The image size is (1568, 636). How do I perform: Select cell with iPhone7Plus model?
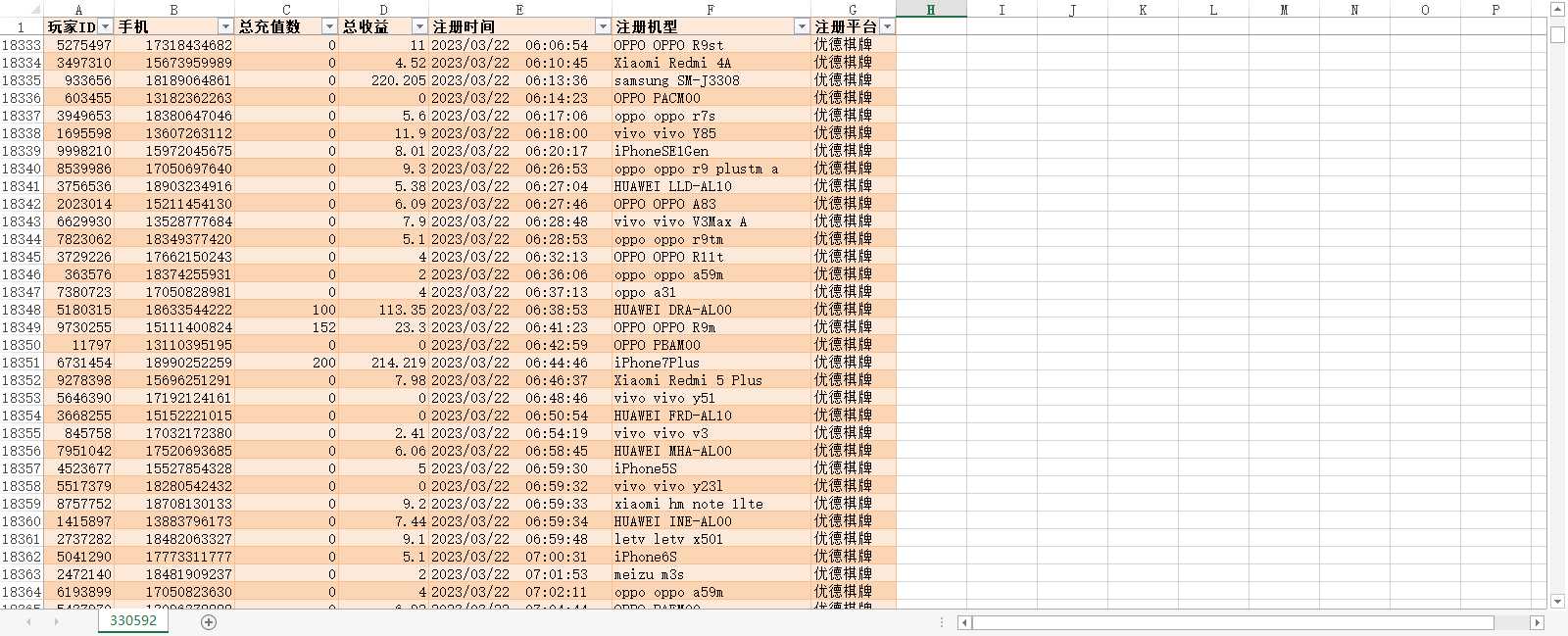coord(710,363)
